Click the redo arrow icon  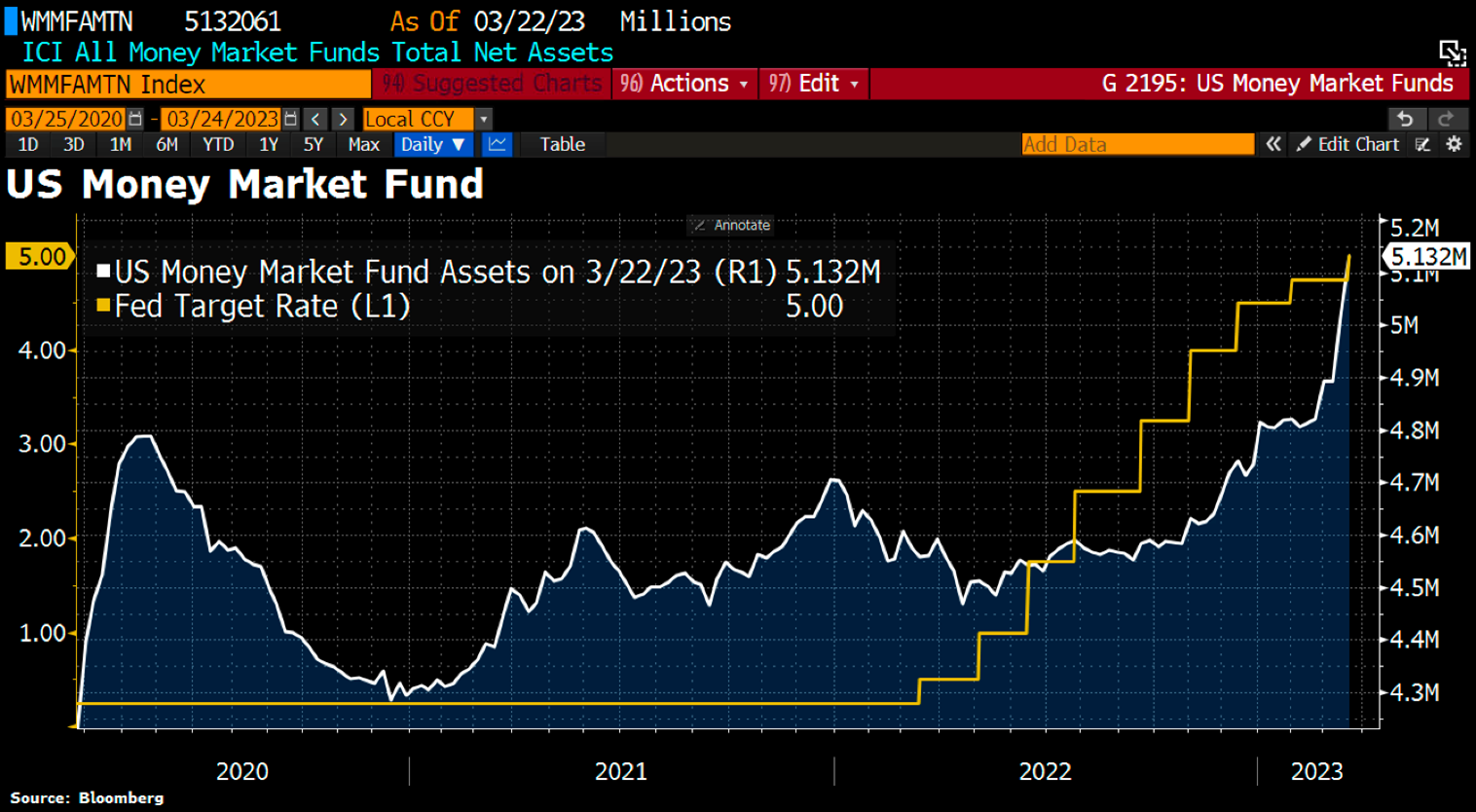(x=1446, y=119)
